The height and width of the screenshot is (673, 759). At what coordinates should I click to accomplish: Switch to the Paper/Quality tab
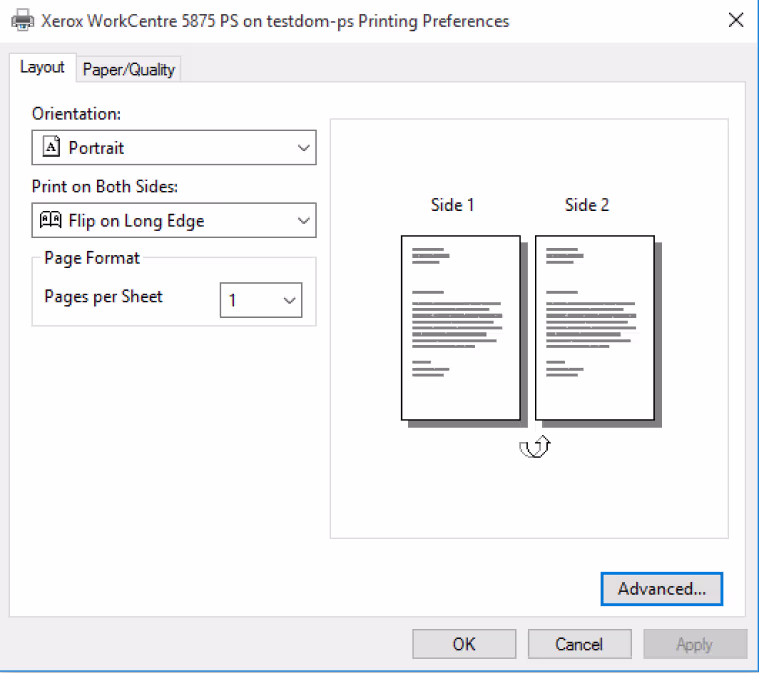click(129, 69)
